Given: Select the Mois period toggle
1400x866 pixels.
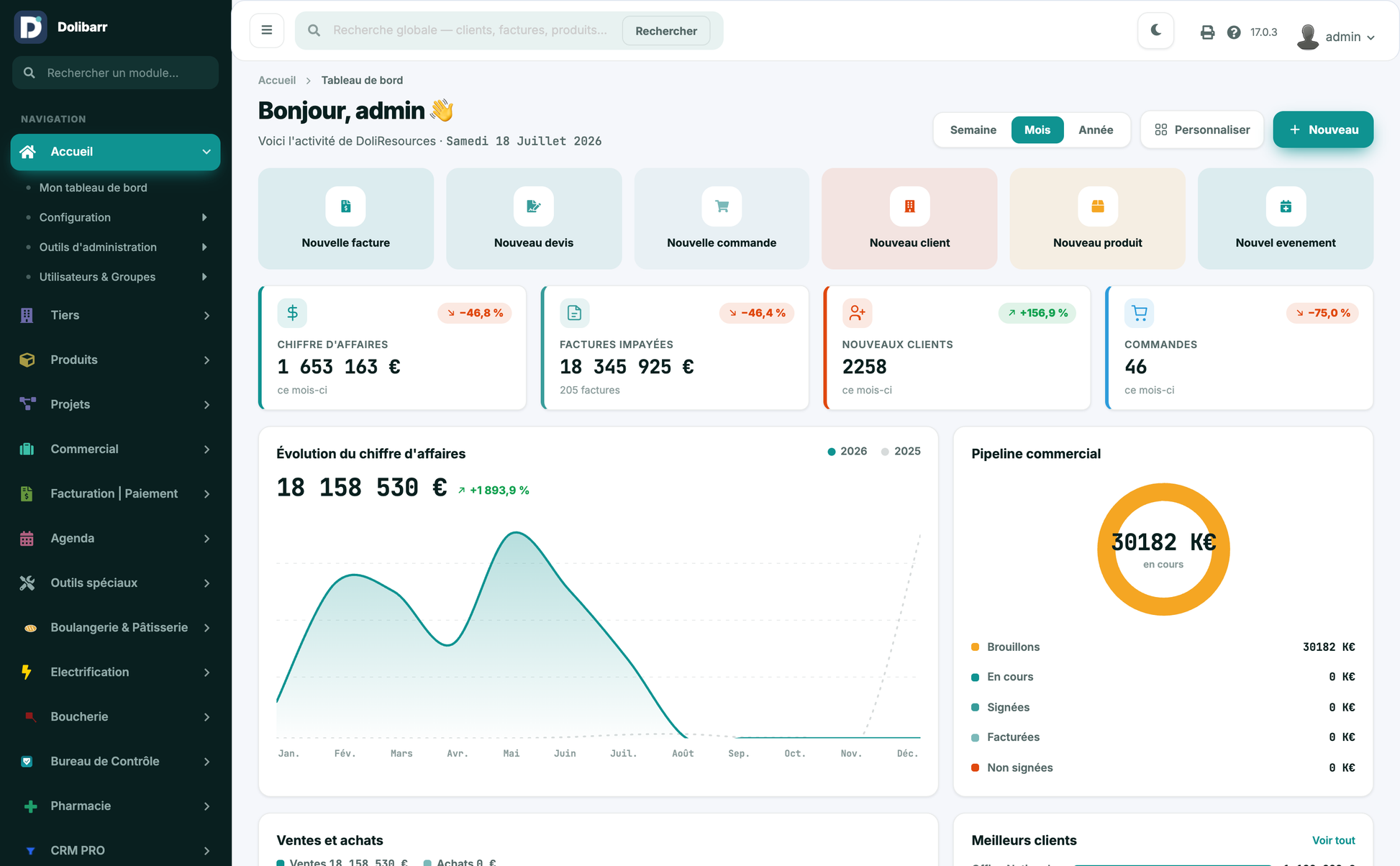Looking at the screenshot, I should [x=1037, y=129].
